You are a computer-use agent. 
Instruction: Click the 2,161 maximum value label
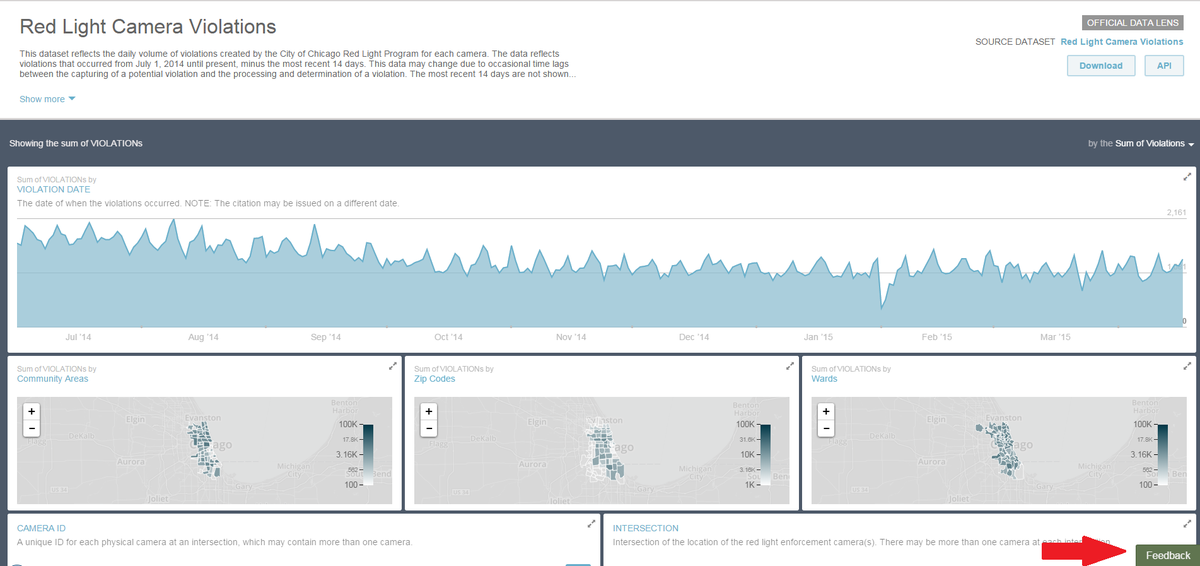click(x=1176, y=213)
